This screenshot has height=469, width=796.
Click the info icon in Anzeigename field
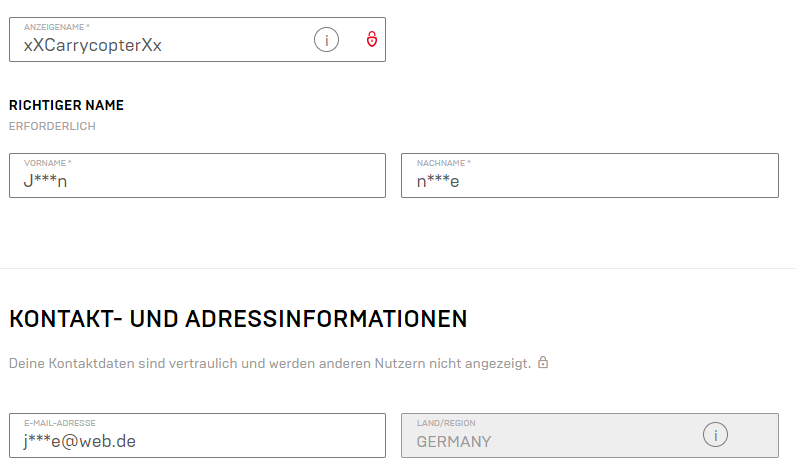pos(326,40)
